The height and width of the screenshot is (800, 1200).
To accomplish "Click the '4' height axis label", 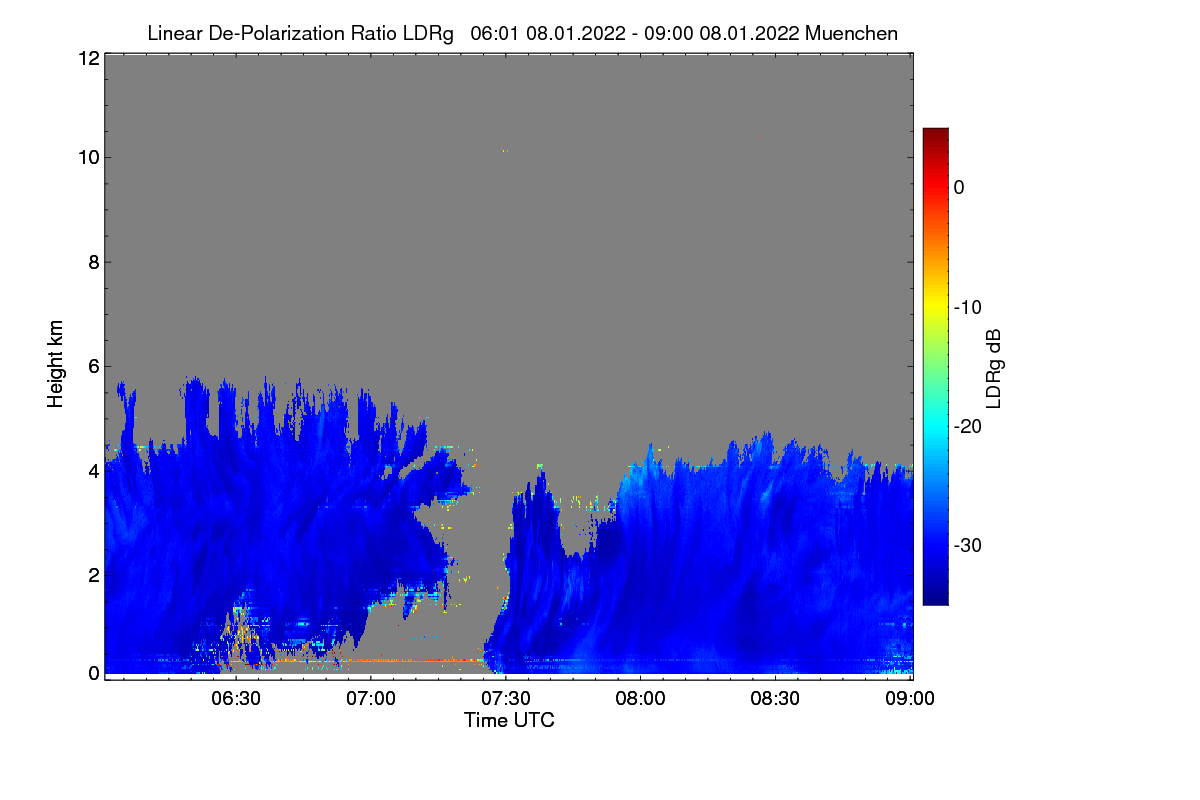I will (93, 470).
